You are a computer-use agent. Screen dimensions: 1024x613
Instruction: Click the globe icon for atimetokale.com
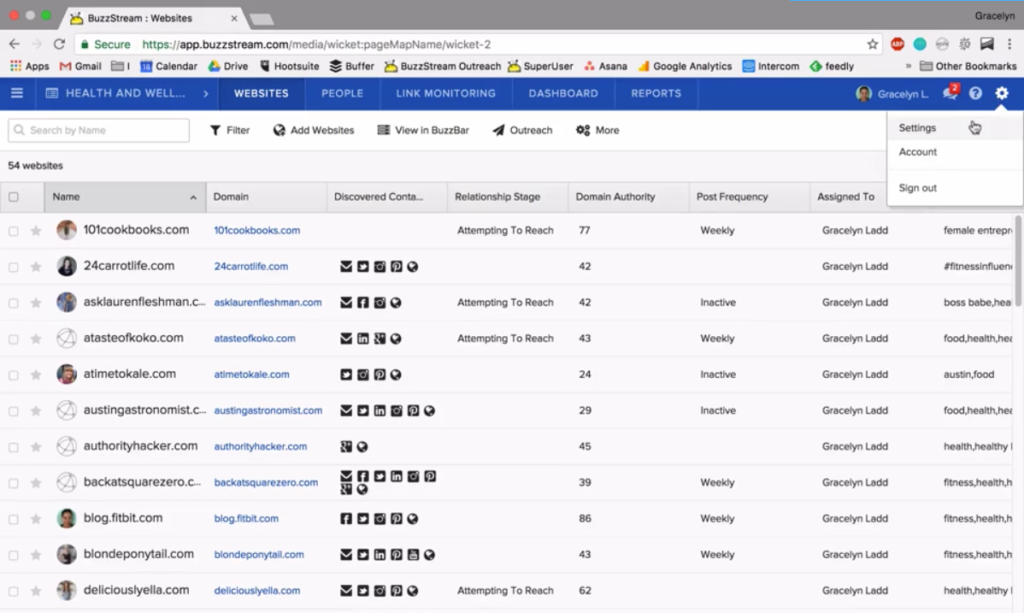pyautogui.click(x=396, y=375)
